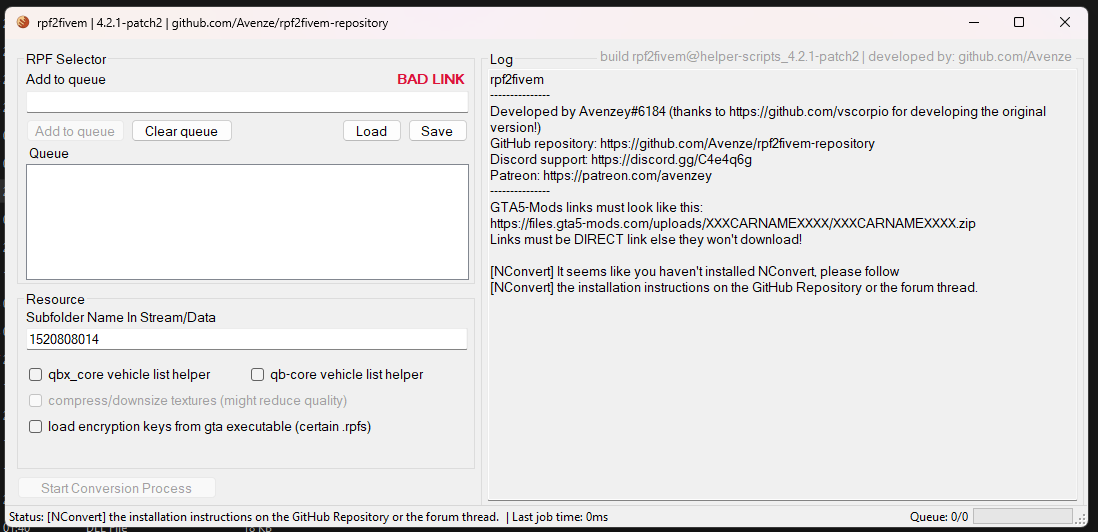This screenshot has width=1098, height=532.
Task: Click the Save button
Action: (437, 131)
